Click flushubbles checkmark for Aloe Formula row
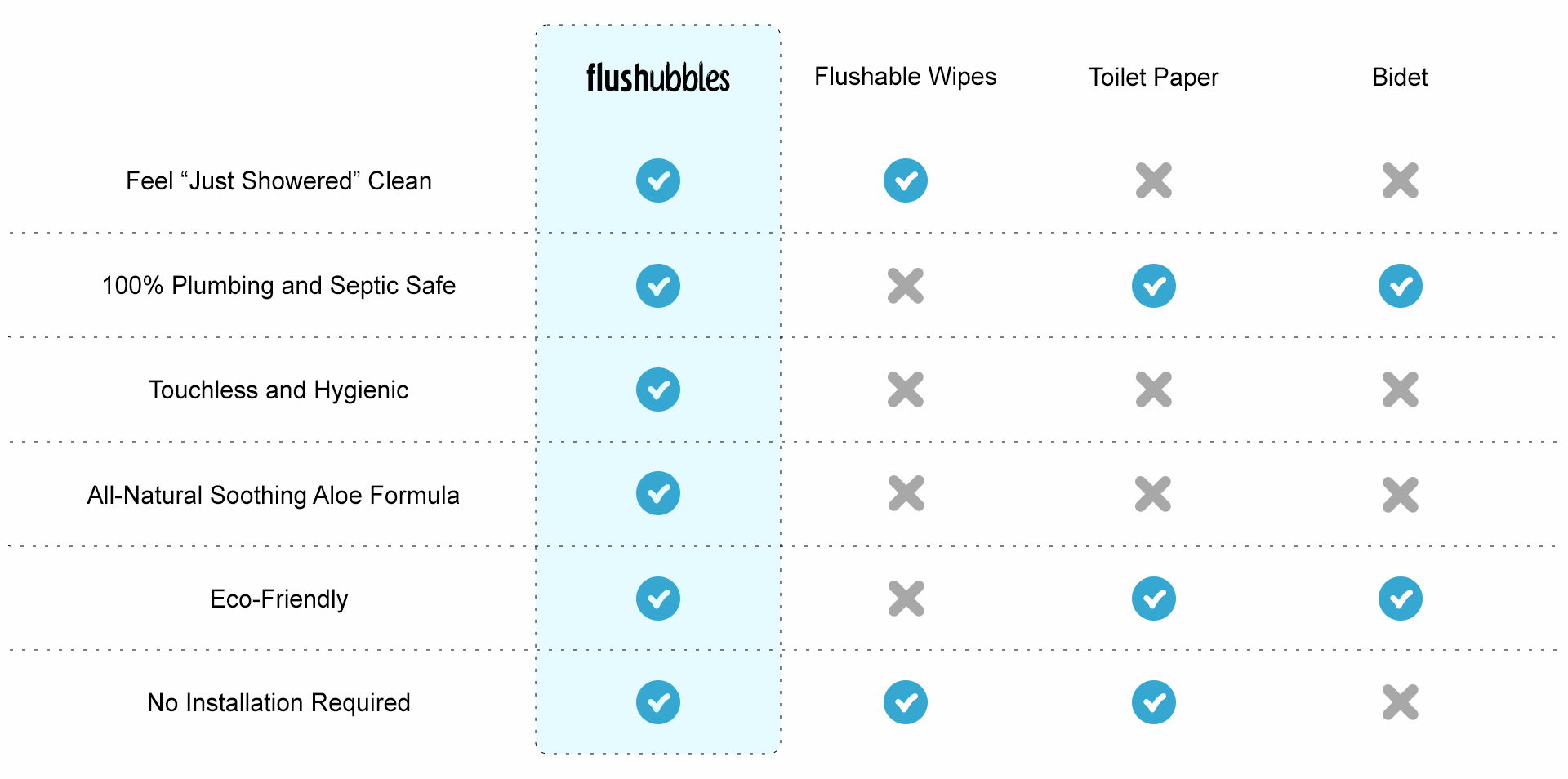Viewport: 1568px width, 779px height. pos(658,493)
